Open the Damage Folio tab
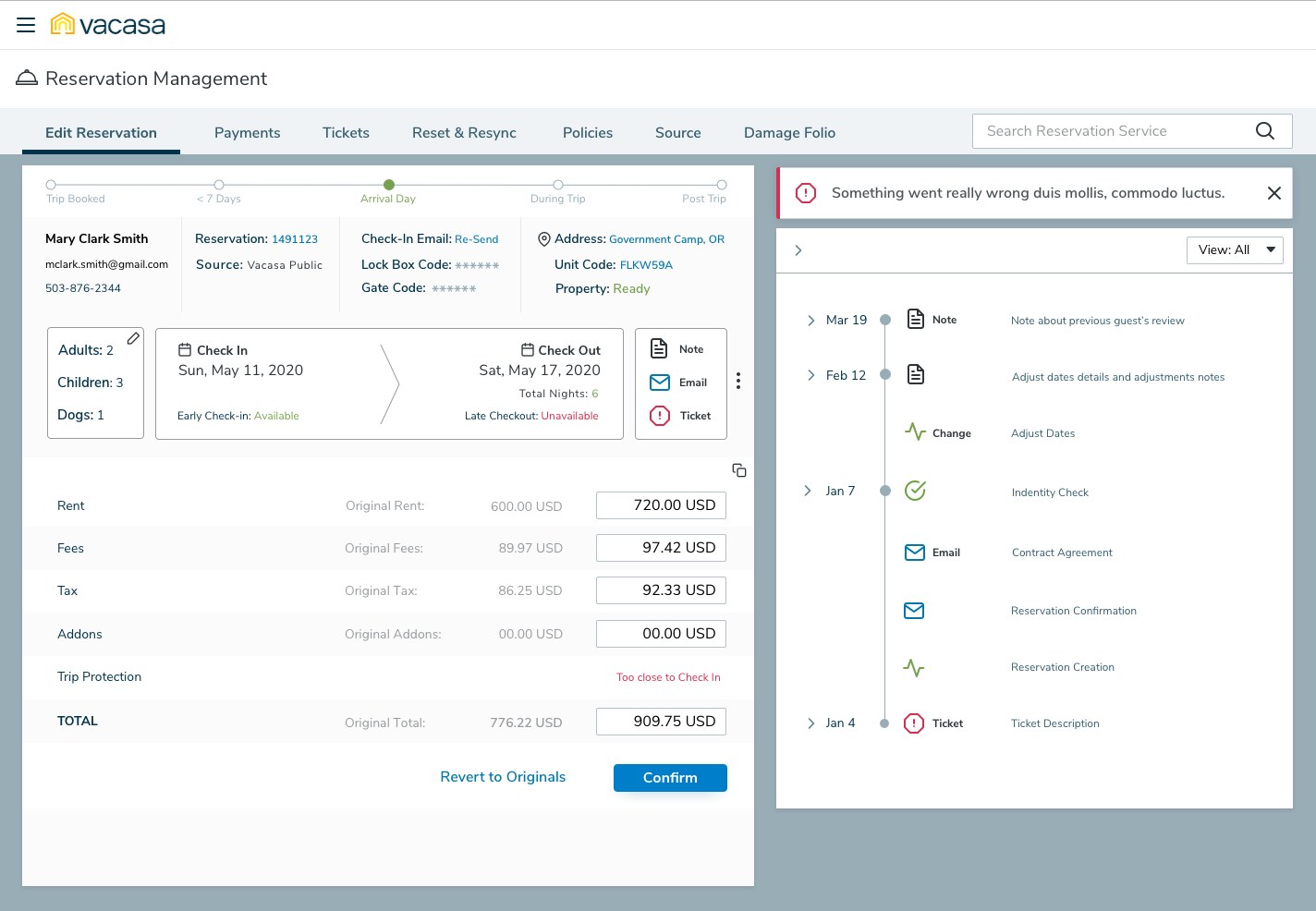This screenshot has width=1316, height=911. coord(789,132)
